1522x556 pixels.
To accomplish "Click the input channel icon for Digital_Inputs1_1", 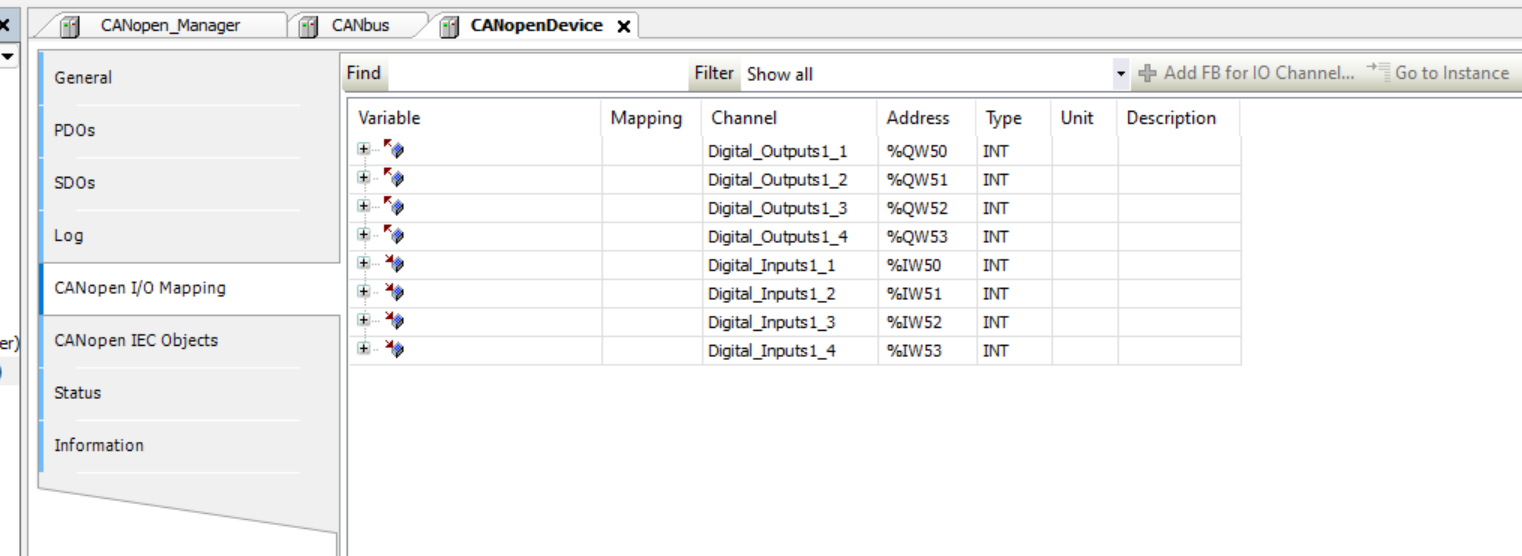I will pyautogui.click(x=394, y=264).
